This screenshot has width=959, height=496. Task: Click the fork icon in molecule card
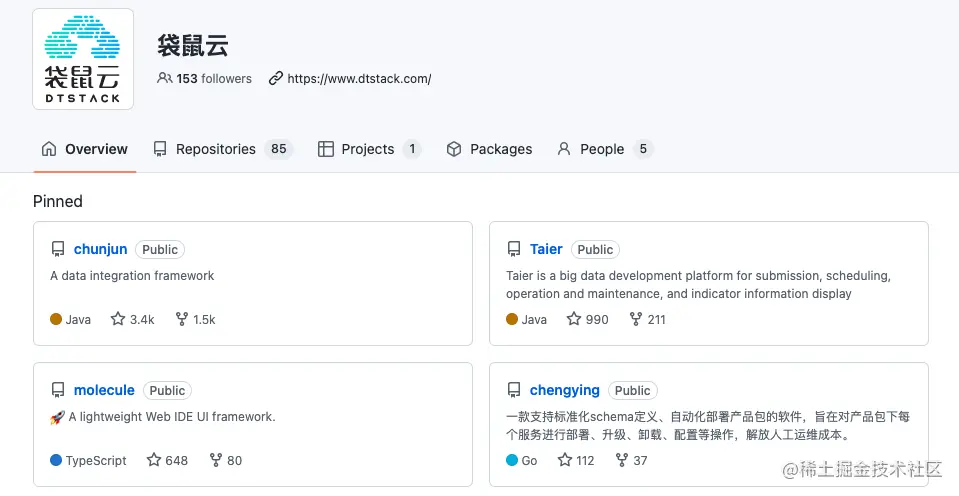point(216,460)
